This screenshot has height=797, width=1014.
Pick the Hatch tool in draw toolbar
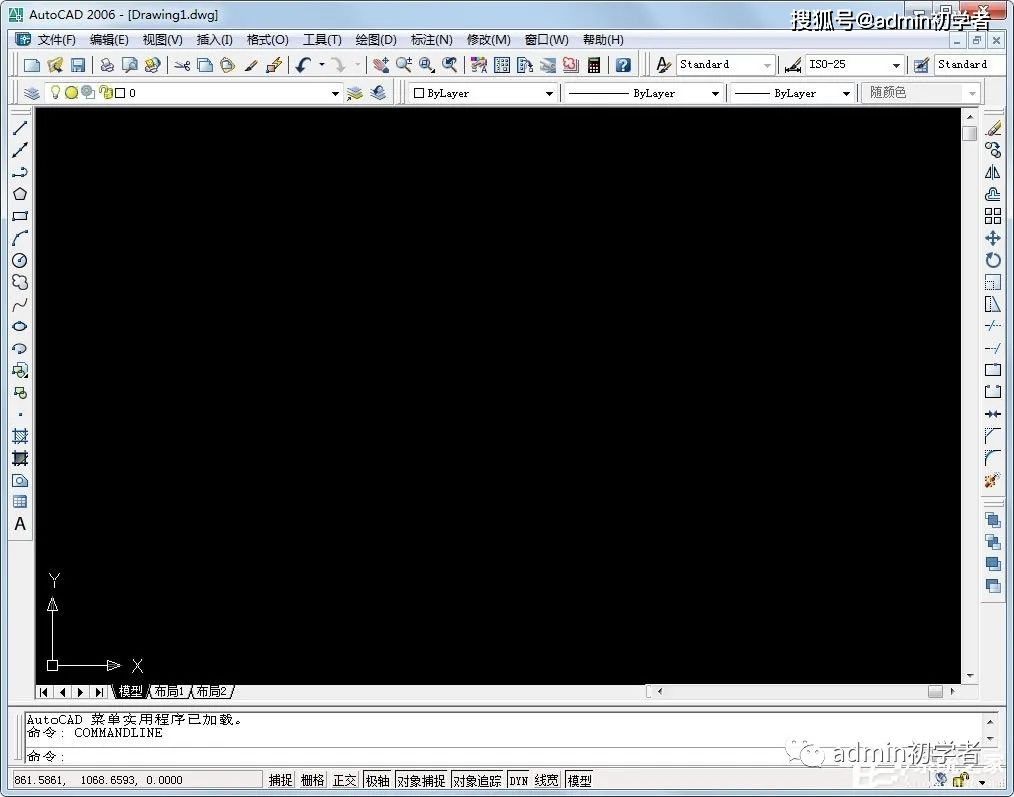[x=19, y=436]
